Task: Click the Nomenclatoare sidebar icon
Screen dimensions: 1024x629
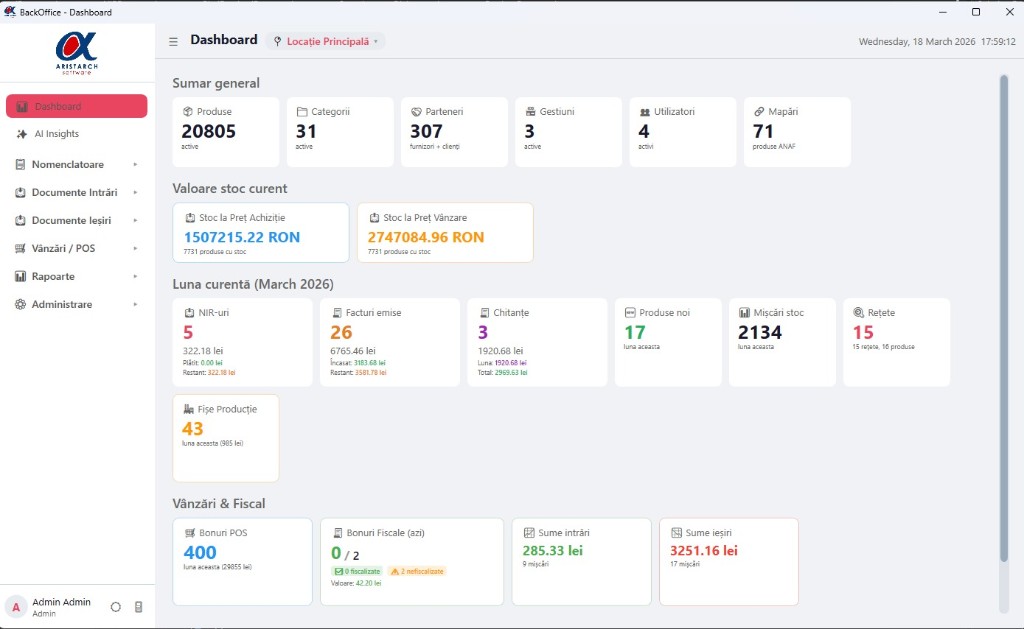Action: (20, 165)
